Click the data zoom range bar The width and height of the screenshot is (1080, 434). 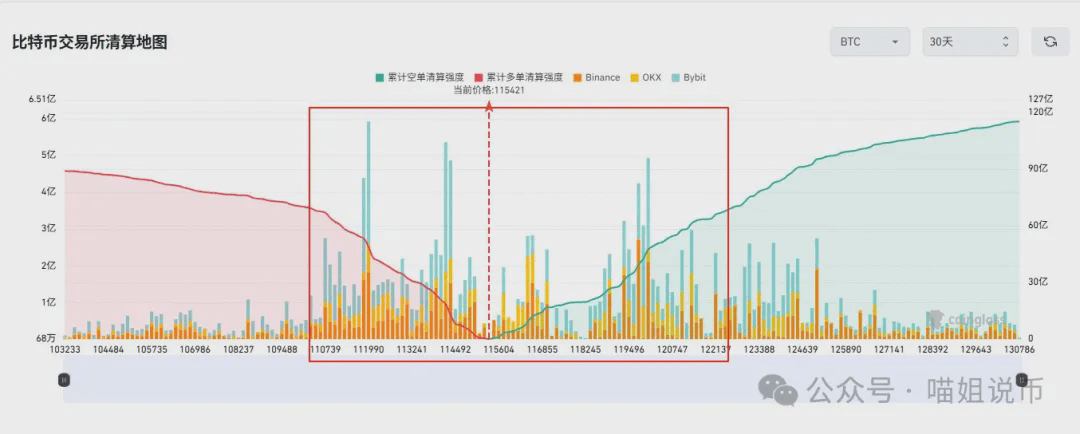coord(543,380)
